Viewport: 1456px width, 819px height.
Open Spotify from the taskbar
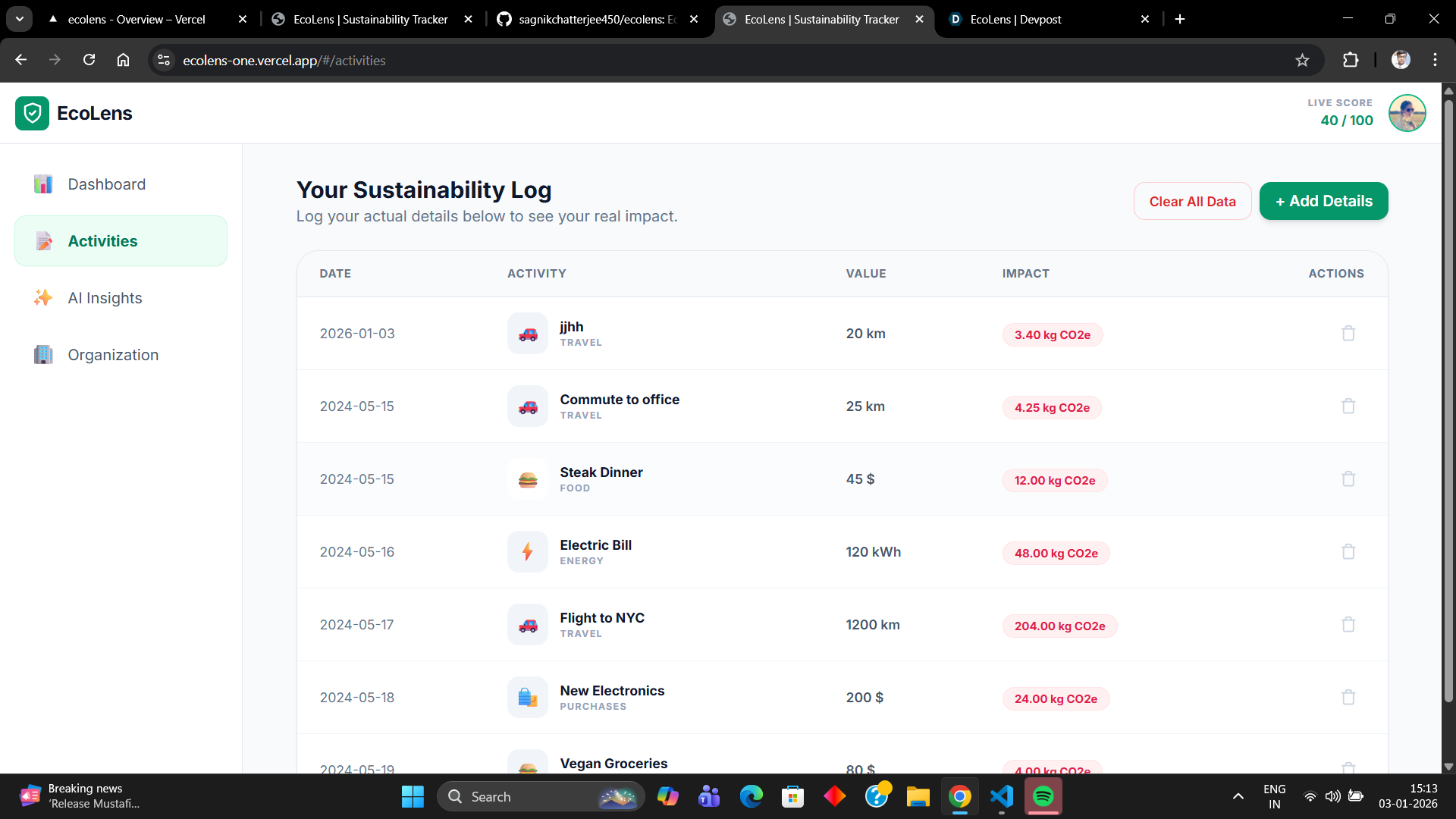point(1043,796)
